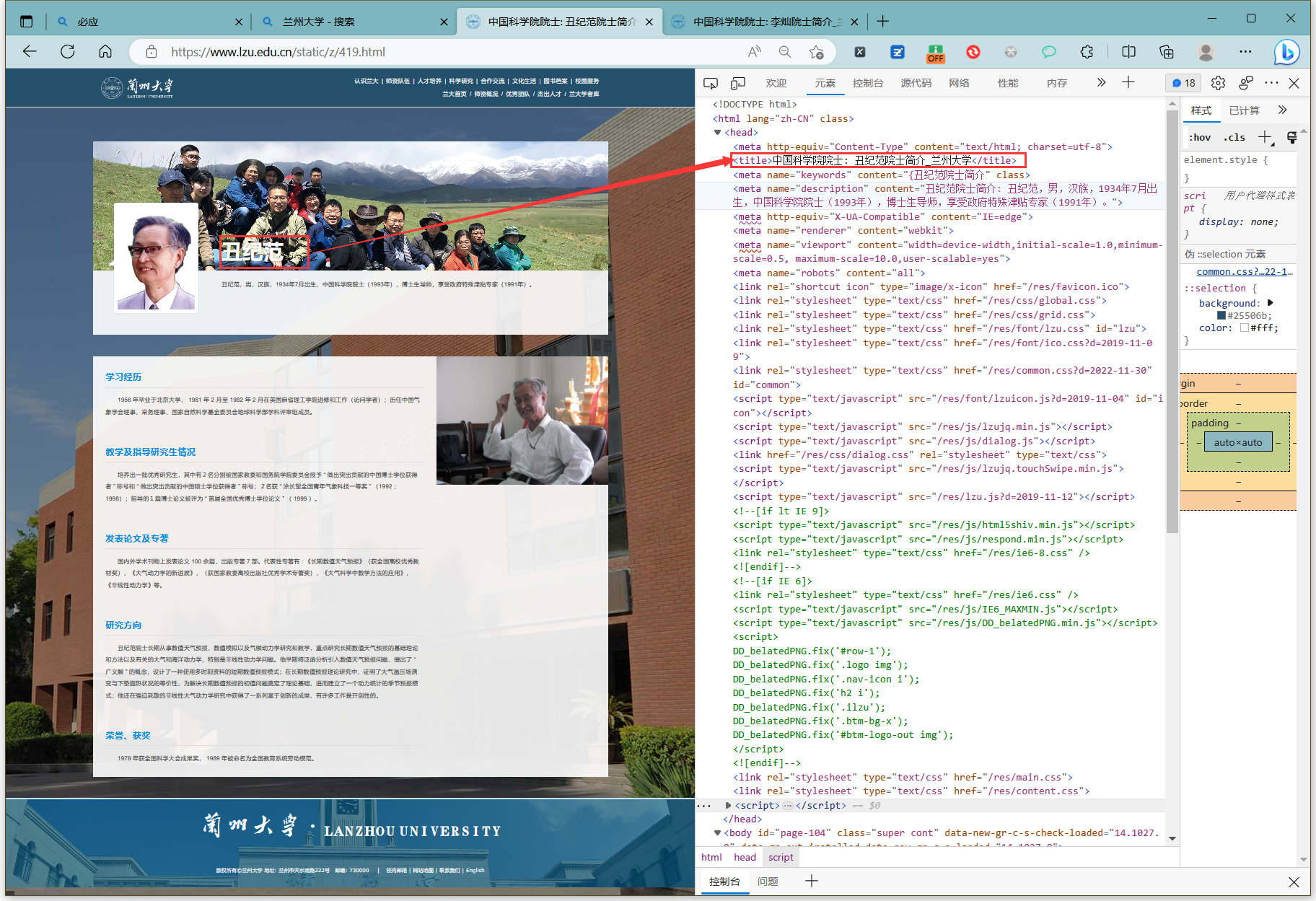Open the 18 issues counter
Viewport: 1316px width, 901px height.
coord(1184,83)
